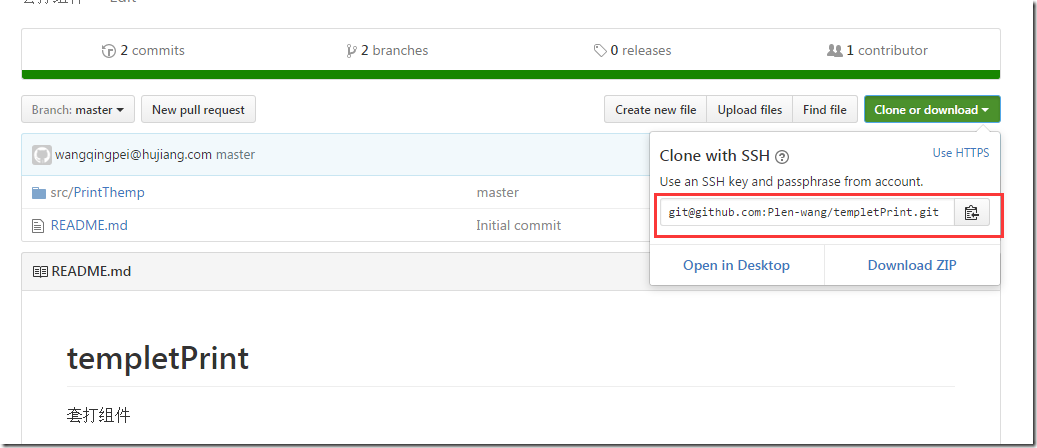The height and width of the screenshot is (448, 1037).
Task: Click Open in Desktop
Action: click(736, 265)
